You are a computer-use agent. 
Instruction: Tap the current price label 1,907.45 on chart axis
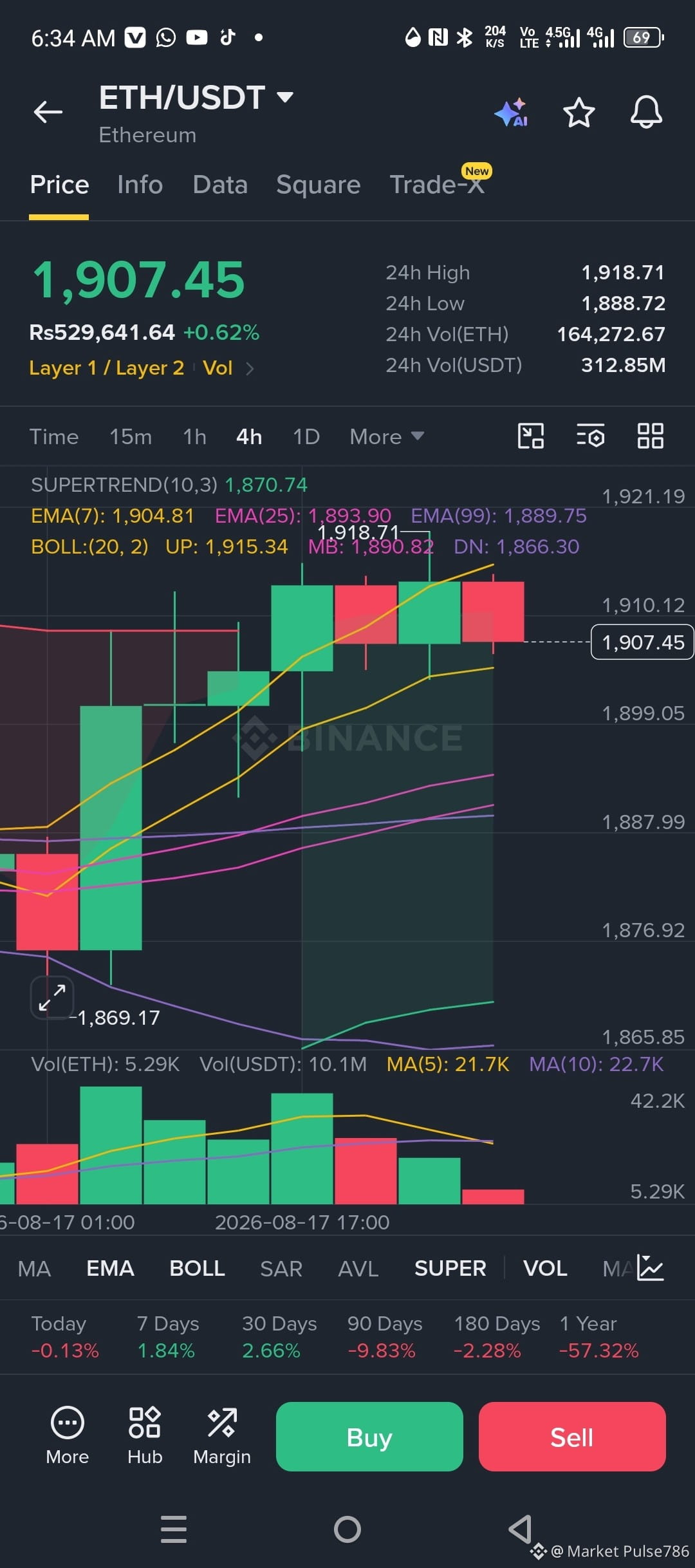pos(642,642)
